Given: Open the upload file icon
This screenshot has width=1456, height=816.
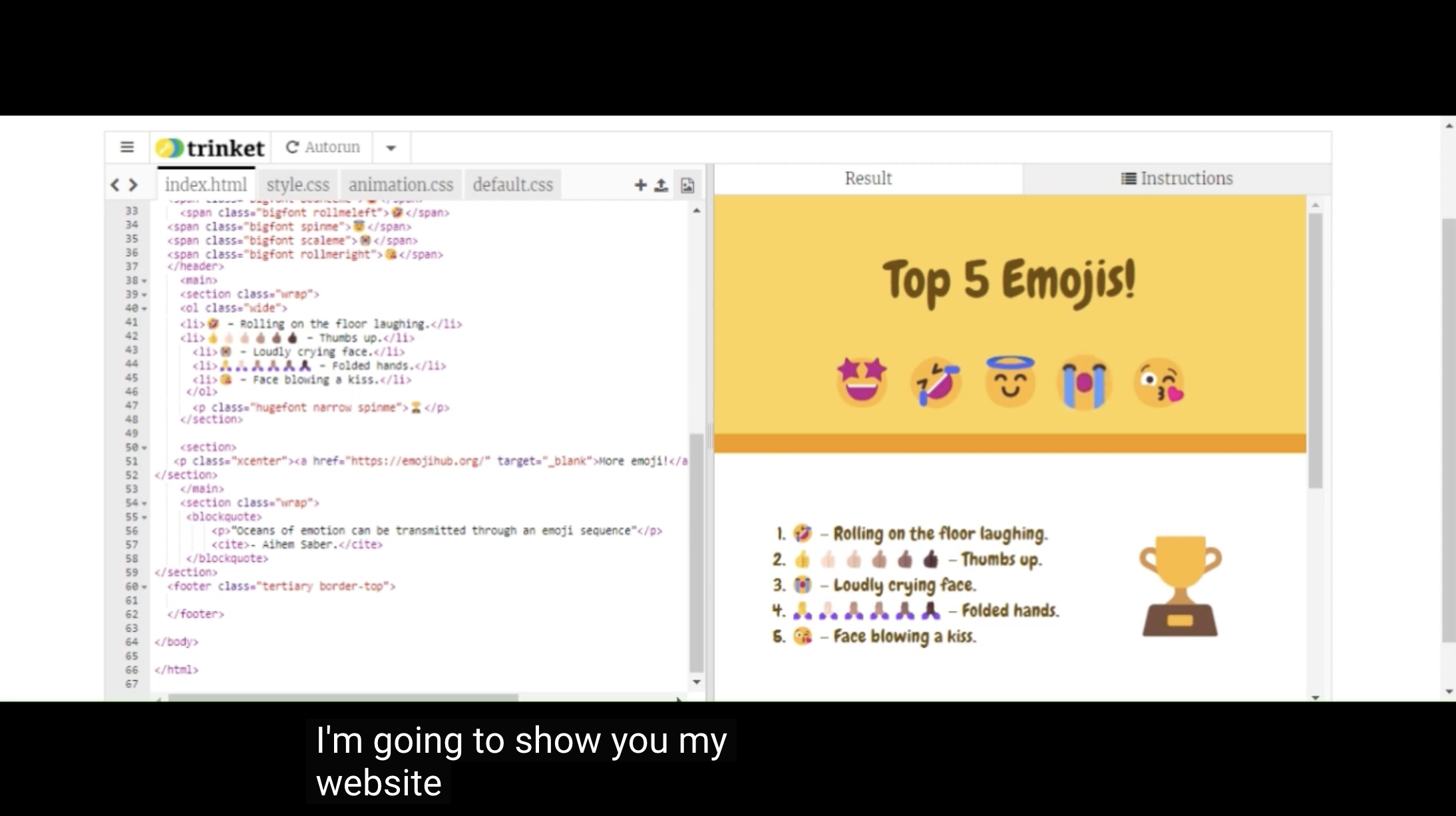Looking at the screenshot, I should tap(662, 185).
